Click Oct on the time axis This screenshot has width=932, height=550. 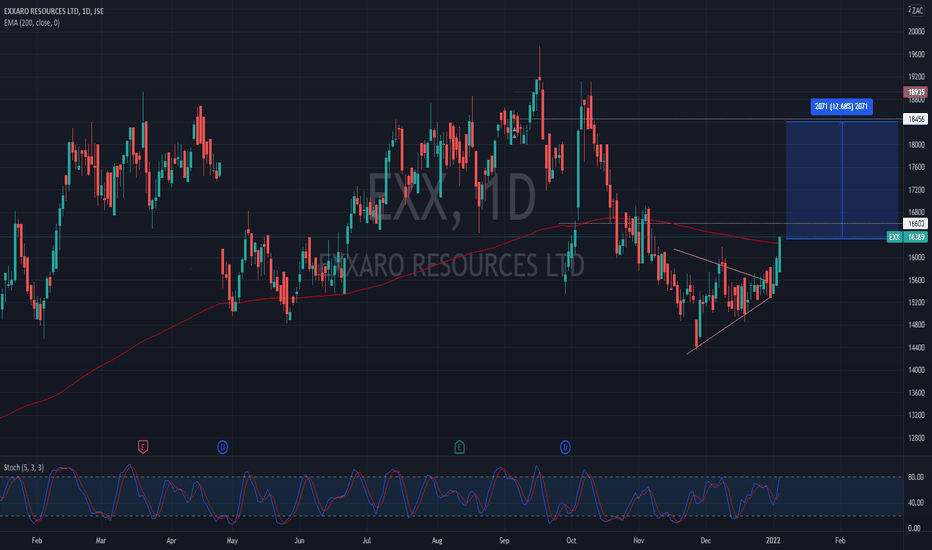tap(571, 540)
